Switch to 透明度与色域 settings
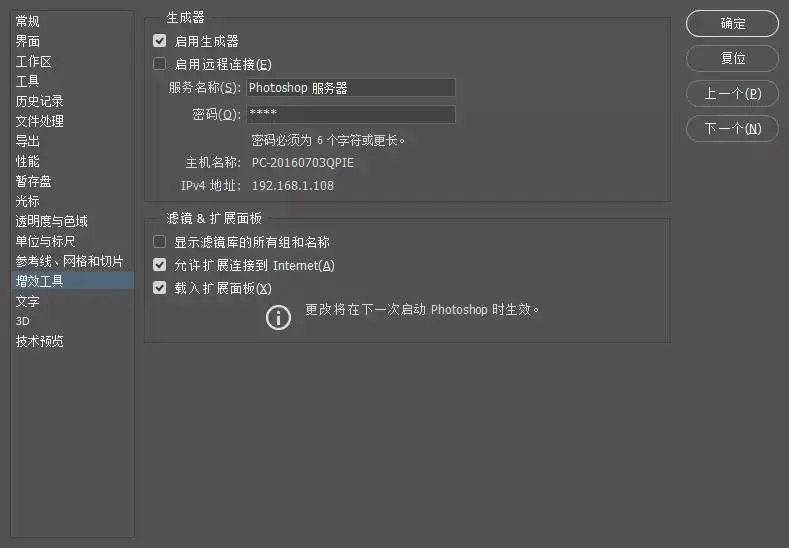 point(52,221)
